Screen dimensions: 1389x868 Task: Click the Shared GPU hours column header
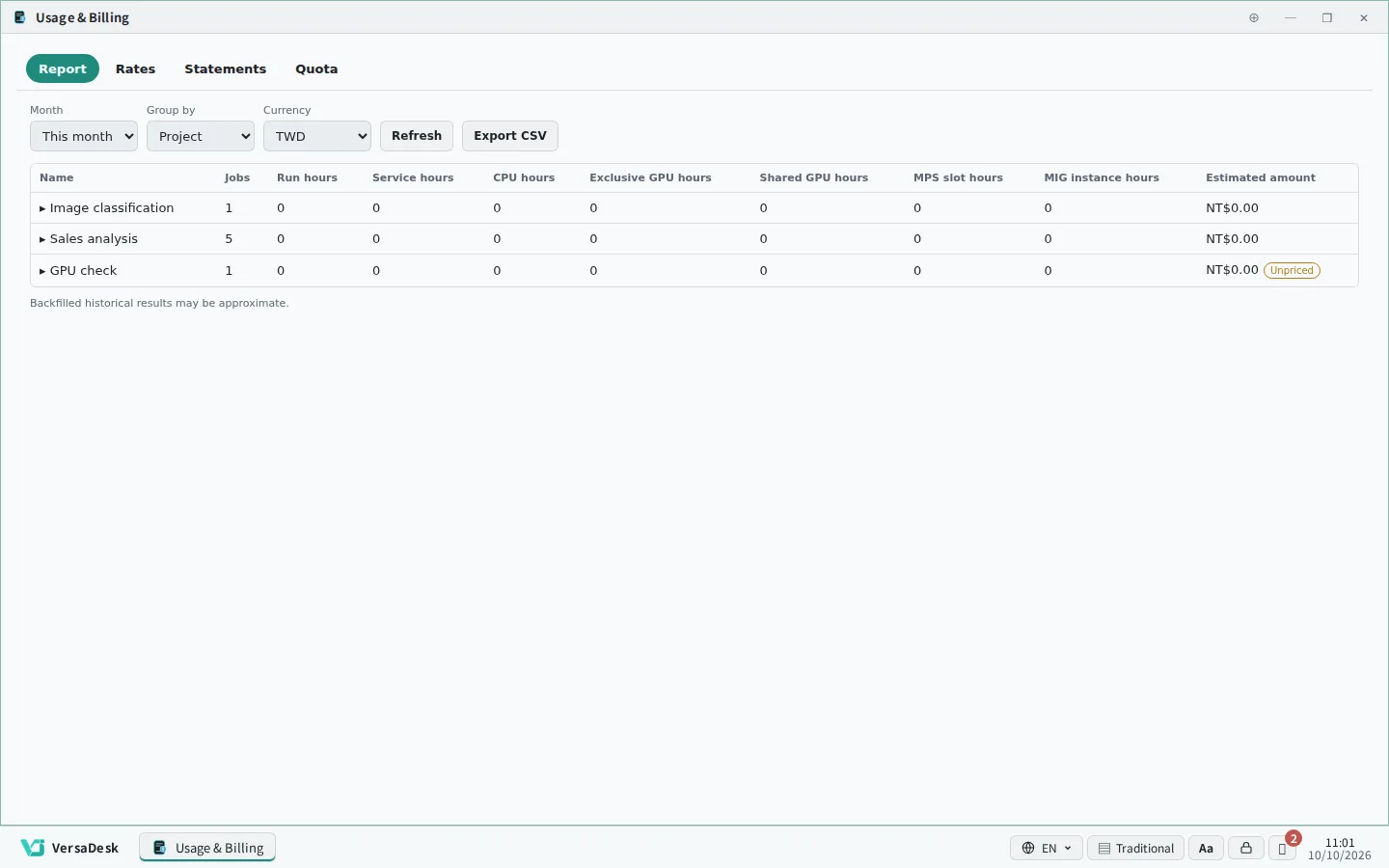coord(813,177)
